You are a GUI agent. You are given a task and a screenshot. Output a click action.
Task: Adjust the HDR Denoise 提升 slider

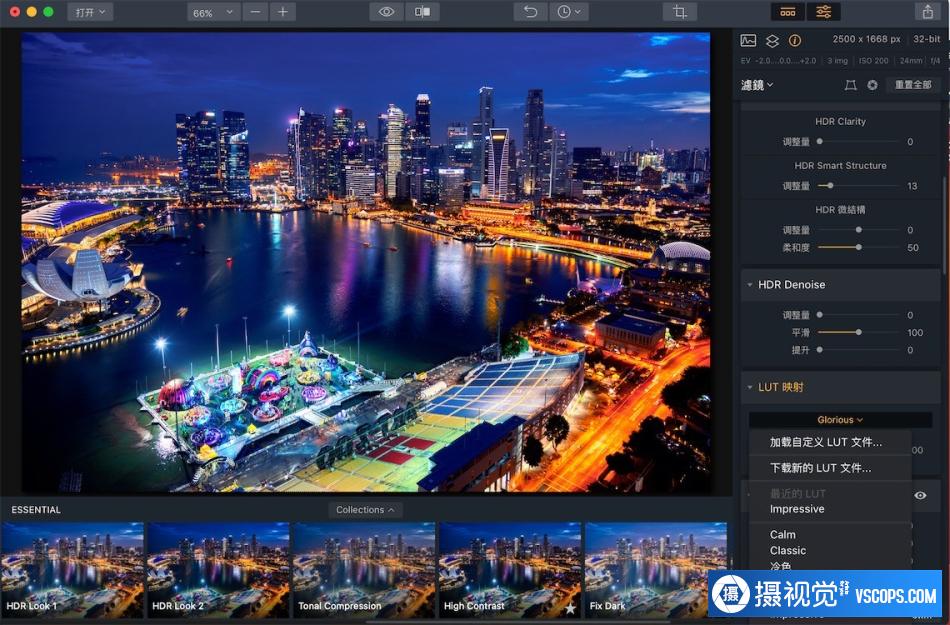point(859,349)
